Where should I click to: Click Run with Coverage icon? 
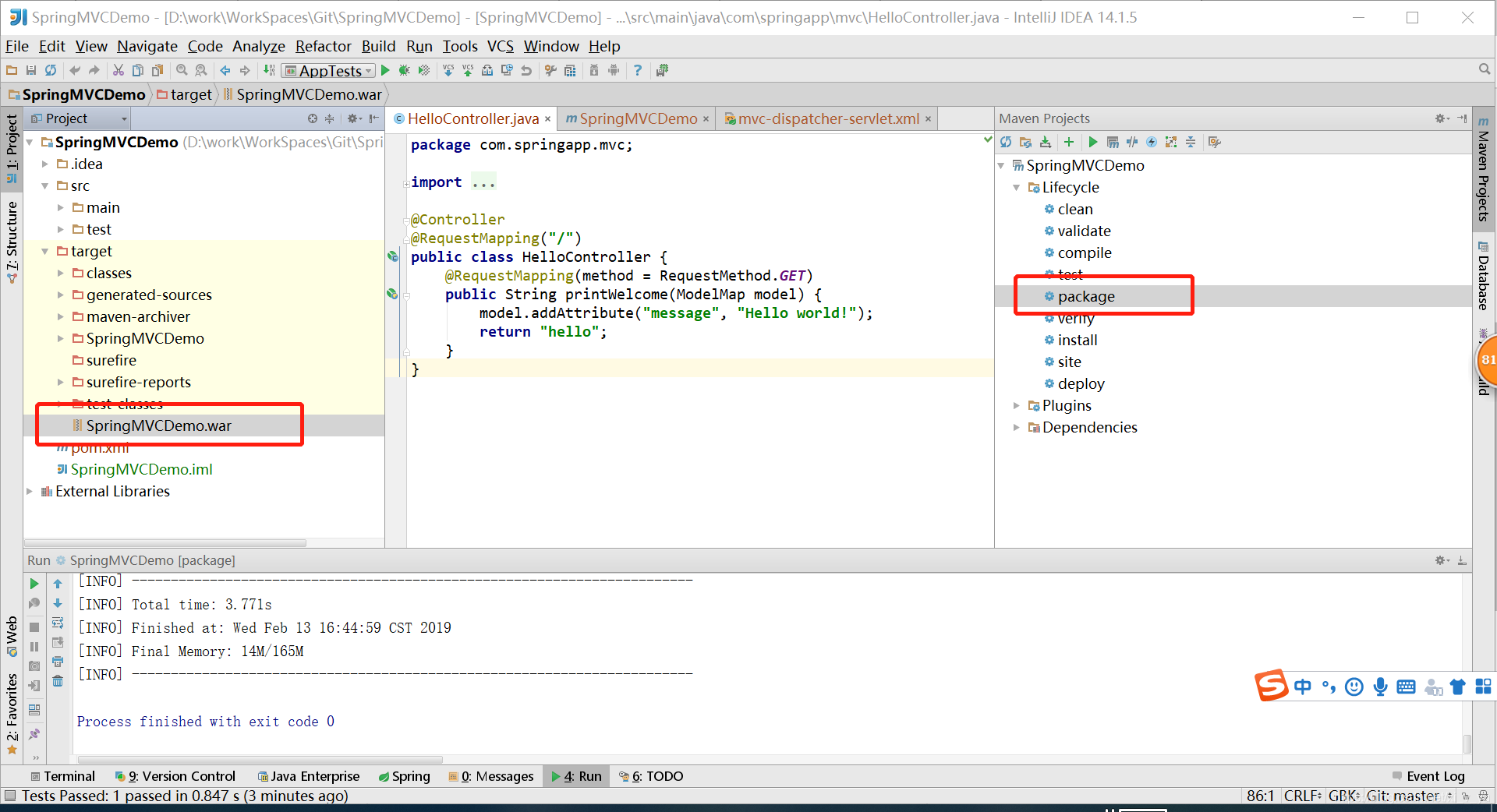(424, 71)
